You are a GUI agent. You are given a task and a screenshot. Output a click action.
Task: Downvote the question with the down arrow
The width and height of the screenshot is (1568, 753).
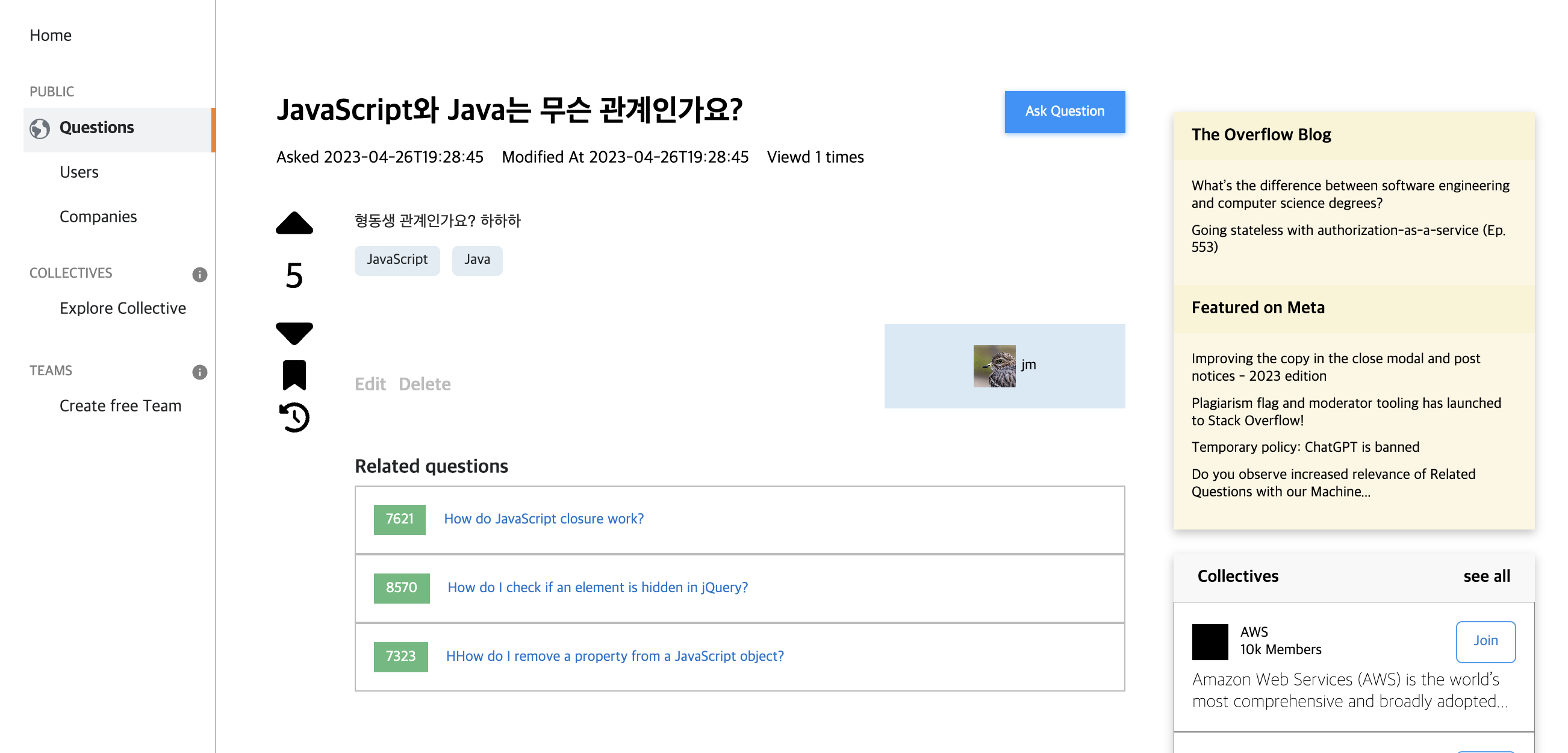pyautogui.click(x=294, y=333)
